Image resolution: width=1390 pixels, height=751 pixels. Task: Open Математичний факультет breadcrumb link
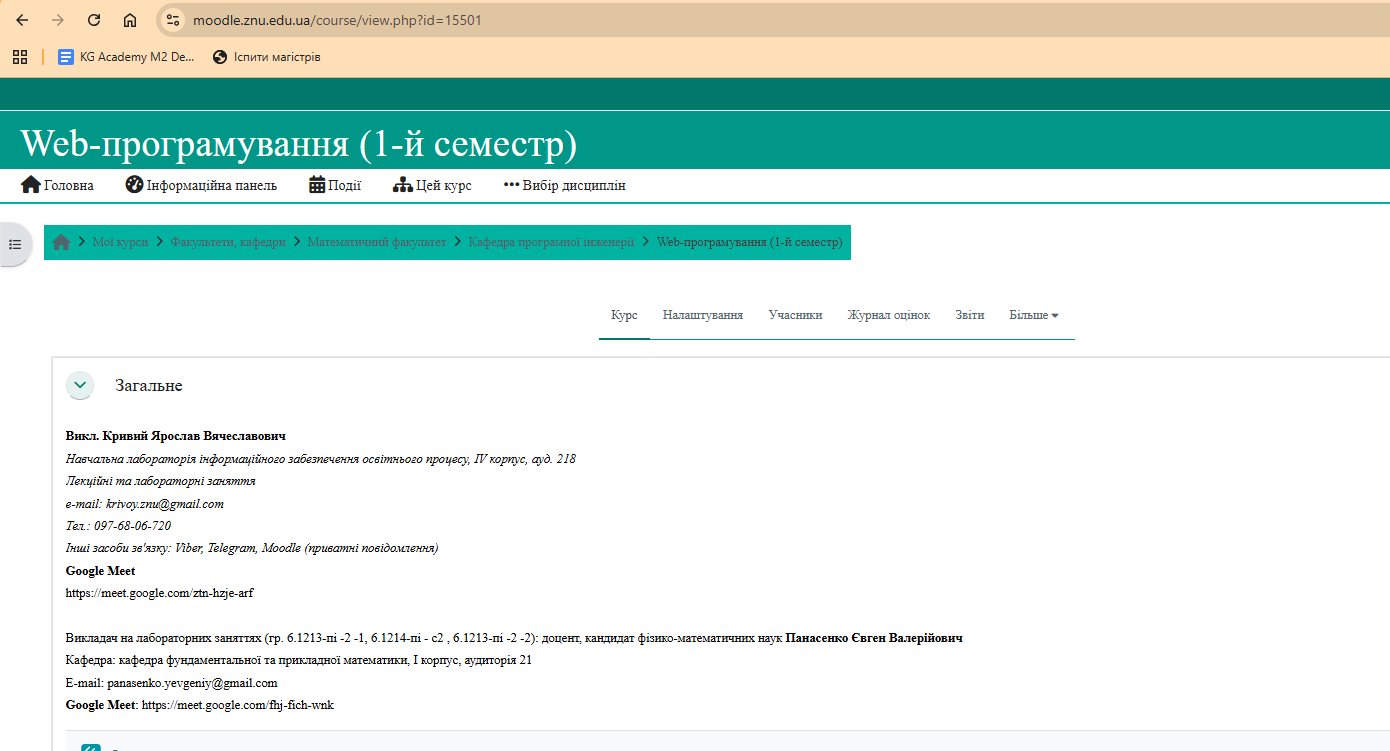pyautogui.click(x=376, y=242)
